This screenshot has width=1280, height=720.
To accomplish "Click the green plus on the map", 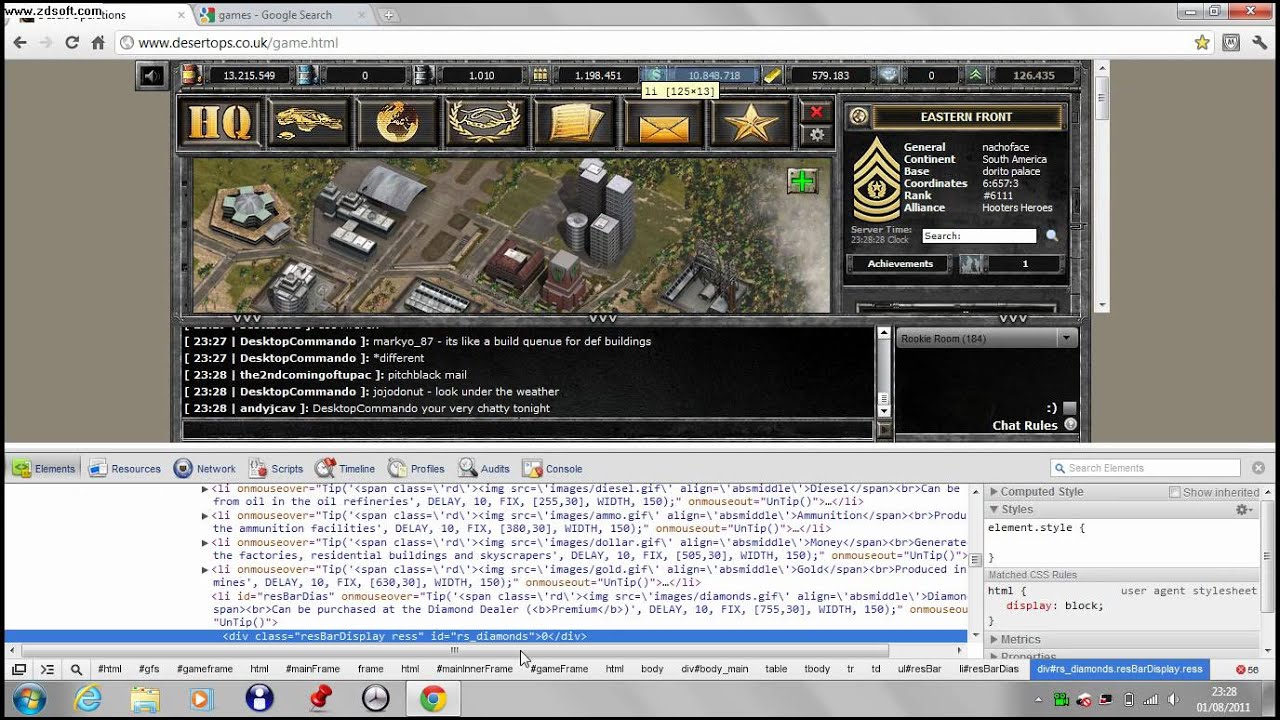I will coord(802,181).
